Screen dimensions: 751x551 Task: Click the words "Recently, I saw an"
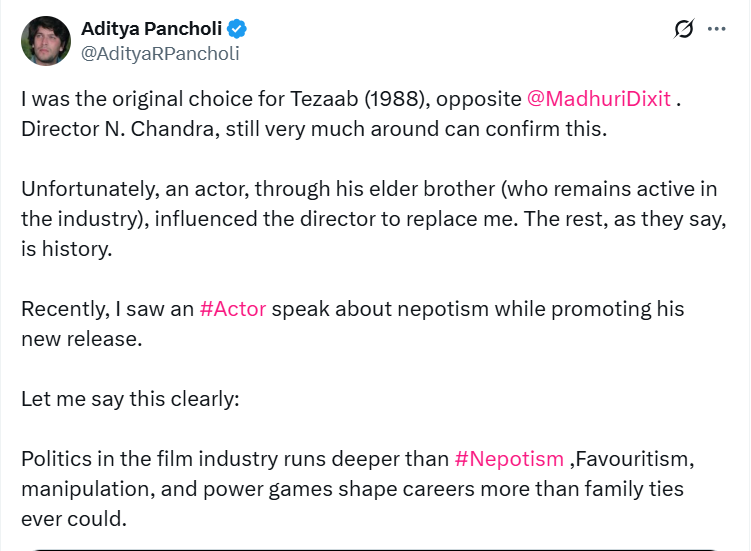point(107,308)
